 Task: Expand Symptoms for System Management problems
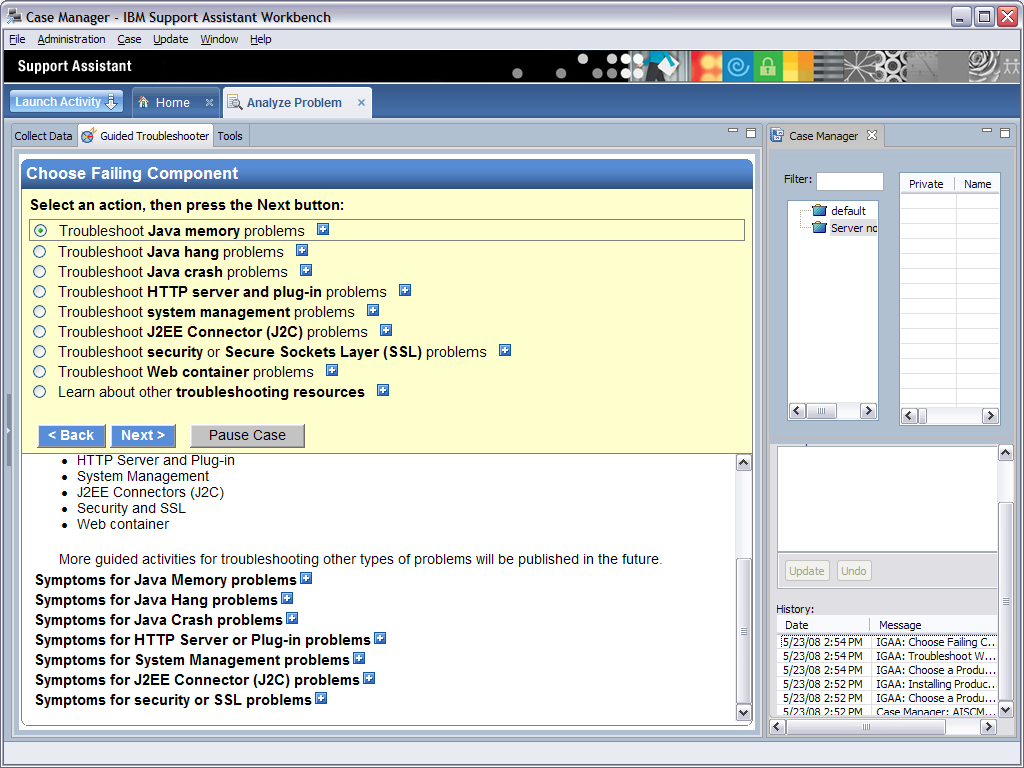pyautogui.click(x=359, y=658)
